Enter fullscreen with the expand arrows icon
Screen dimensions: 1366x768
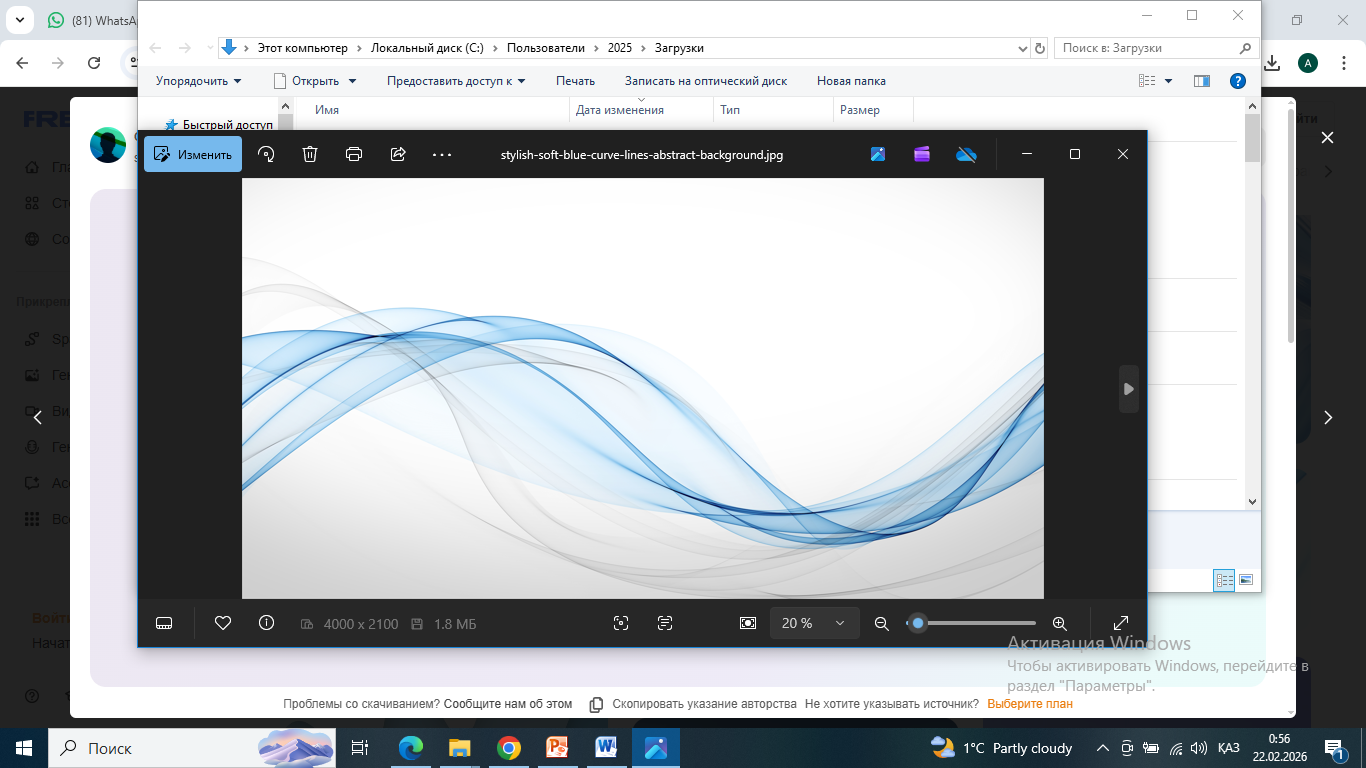[1121, 623]
